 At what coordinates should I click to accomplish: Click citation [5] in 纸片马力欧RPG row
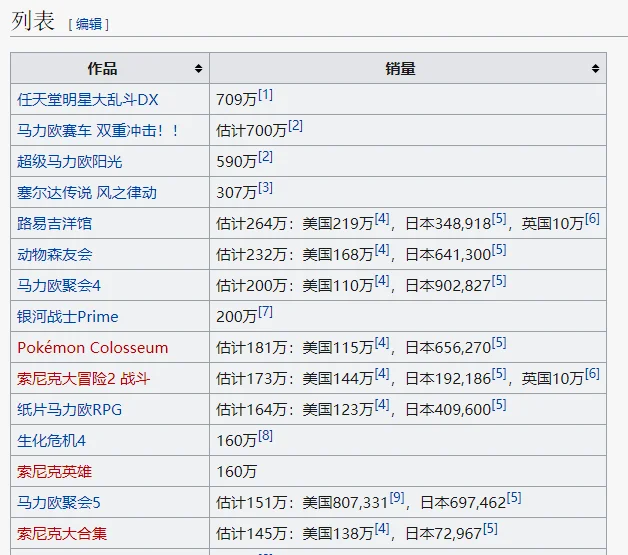coord(499,405)
